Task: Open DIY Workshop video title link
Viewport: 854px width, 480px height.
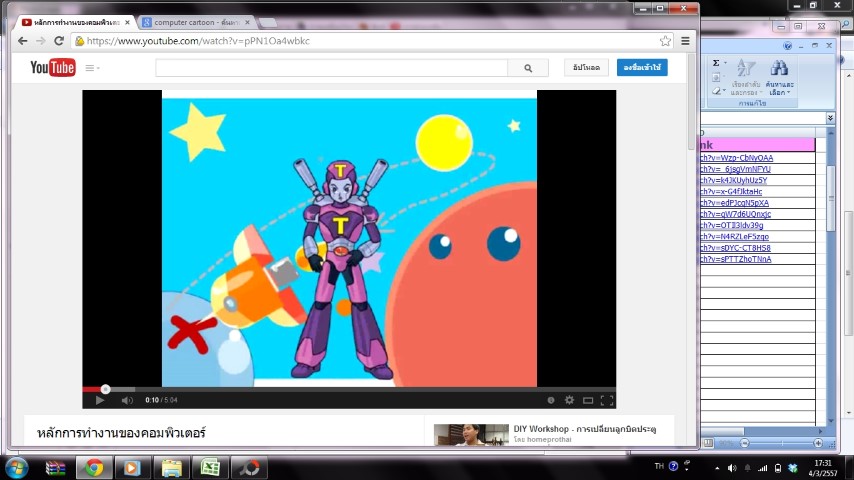Action: (x=584, y=429)
